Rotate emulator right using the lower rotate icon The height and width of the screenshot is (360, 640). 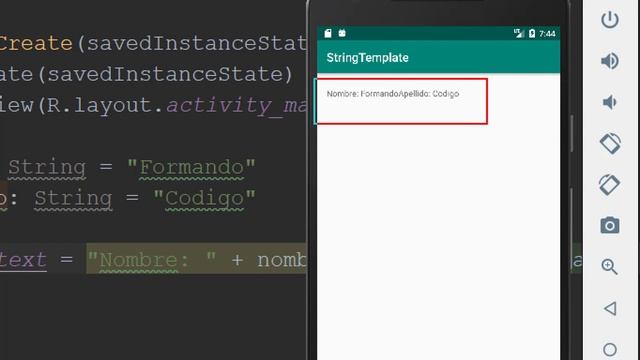(x=609, y=184)
